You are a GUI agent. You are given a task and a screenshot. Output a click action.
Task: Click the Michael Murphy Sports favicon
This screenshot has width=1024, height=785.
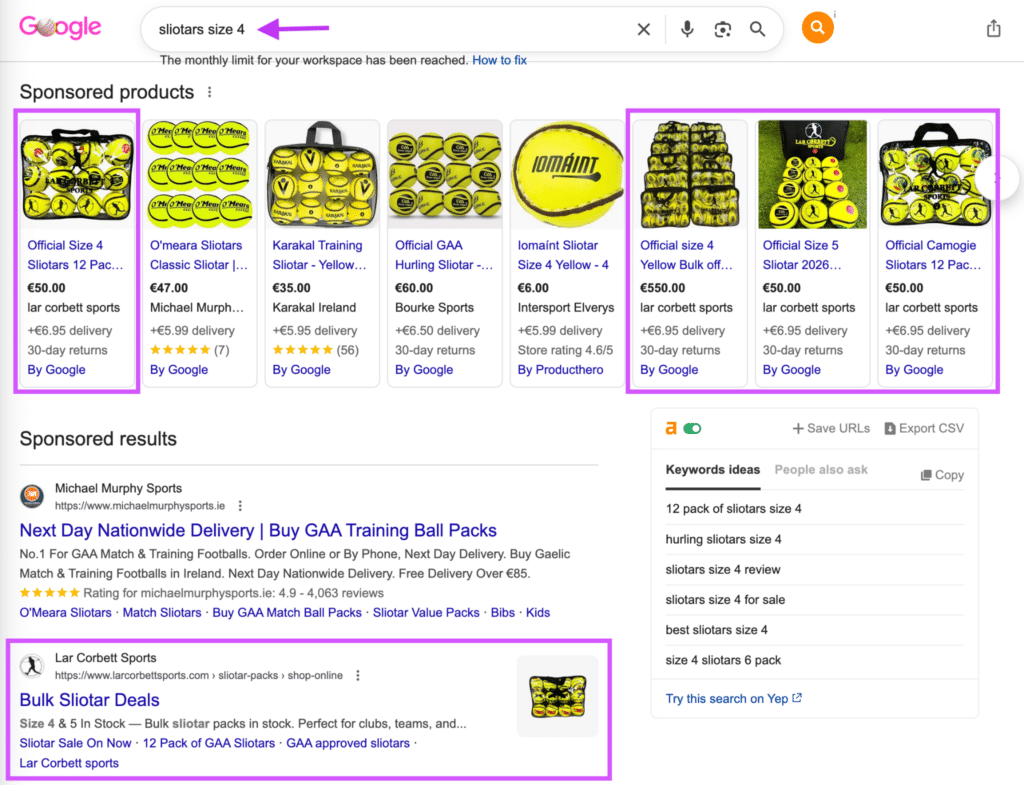pyautogui.click(x=32, y=496)
